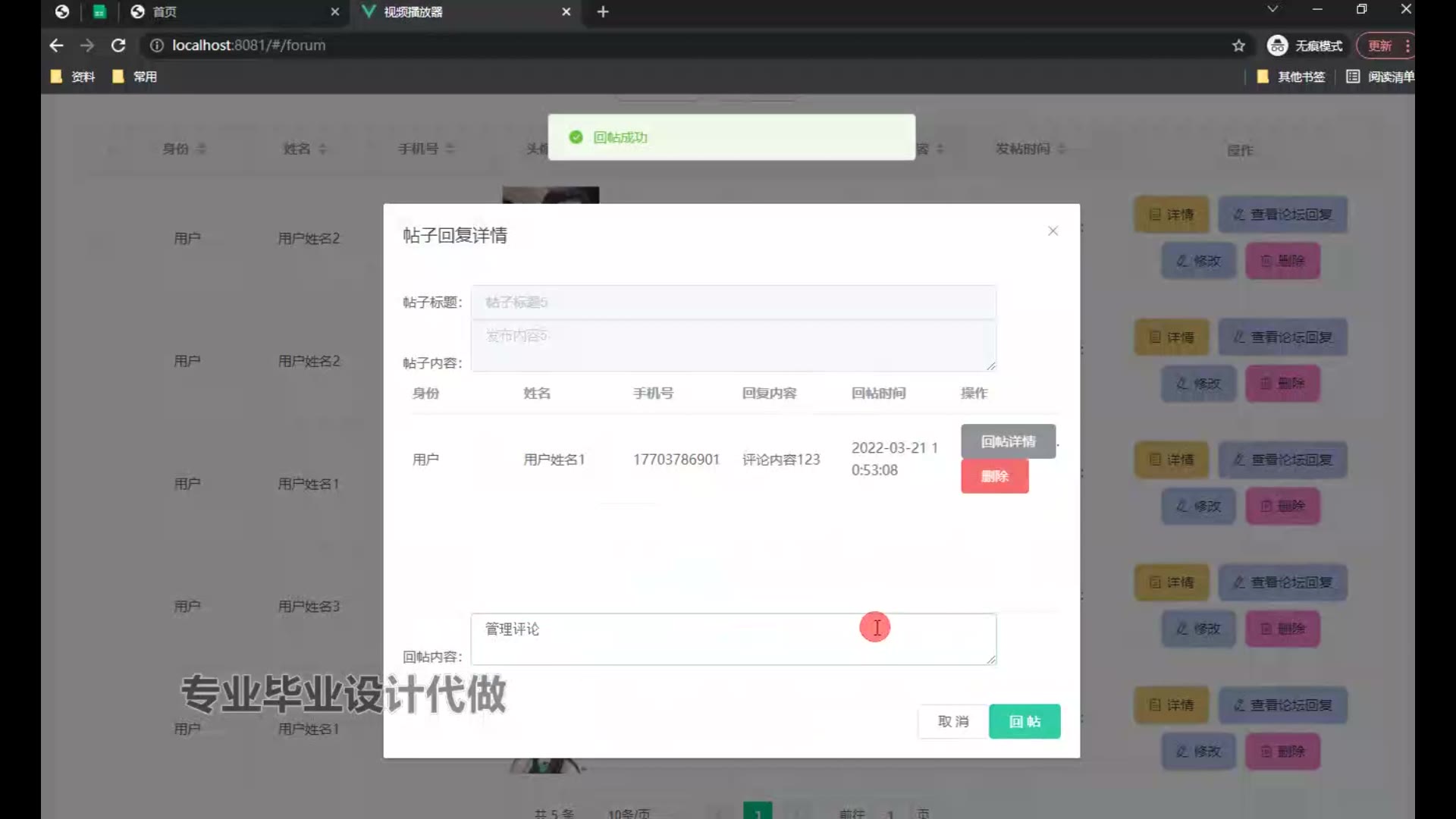
Task: Click the green 回帖 submit button
Action: point(1024,721)
